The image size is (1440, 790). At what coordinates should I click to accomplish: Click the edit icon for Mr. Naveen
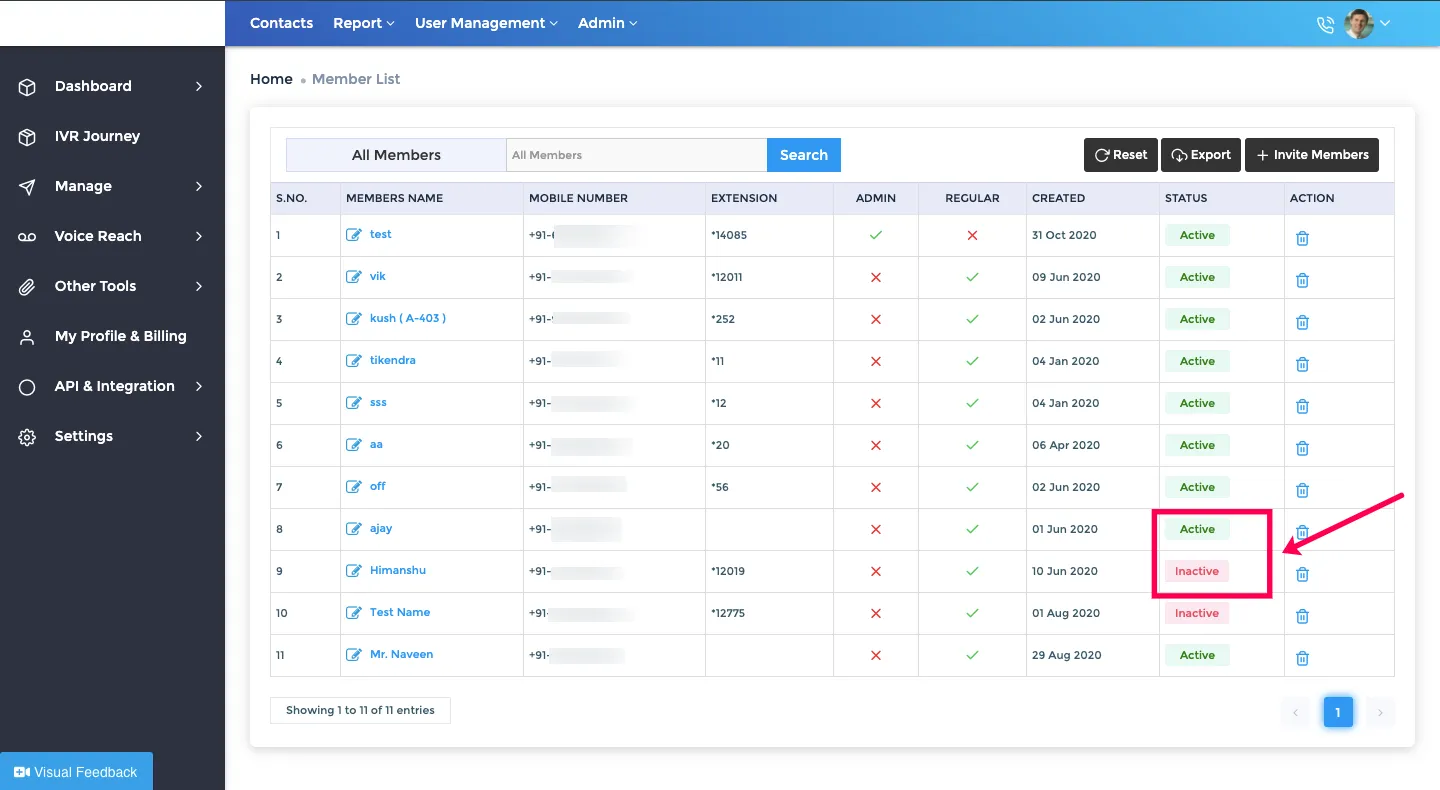coord(354,655)
